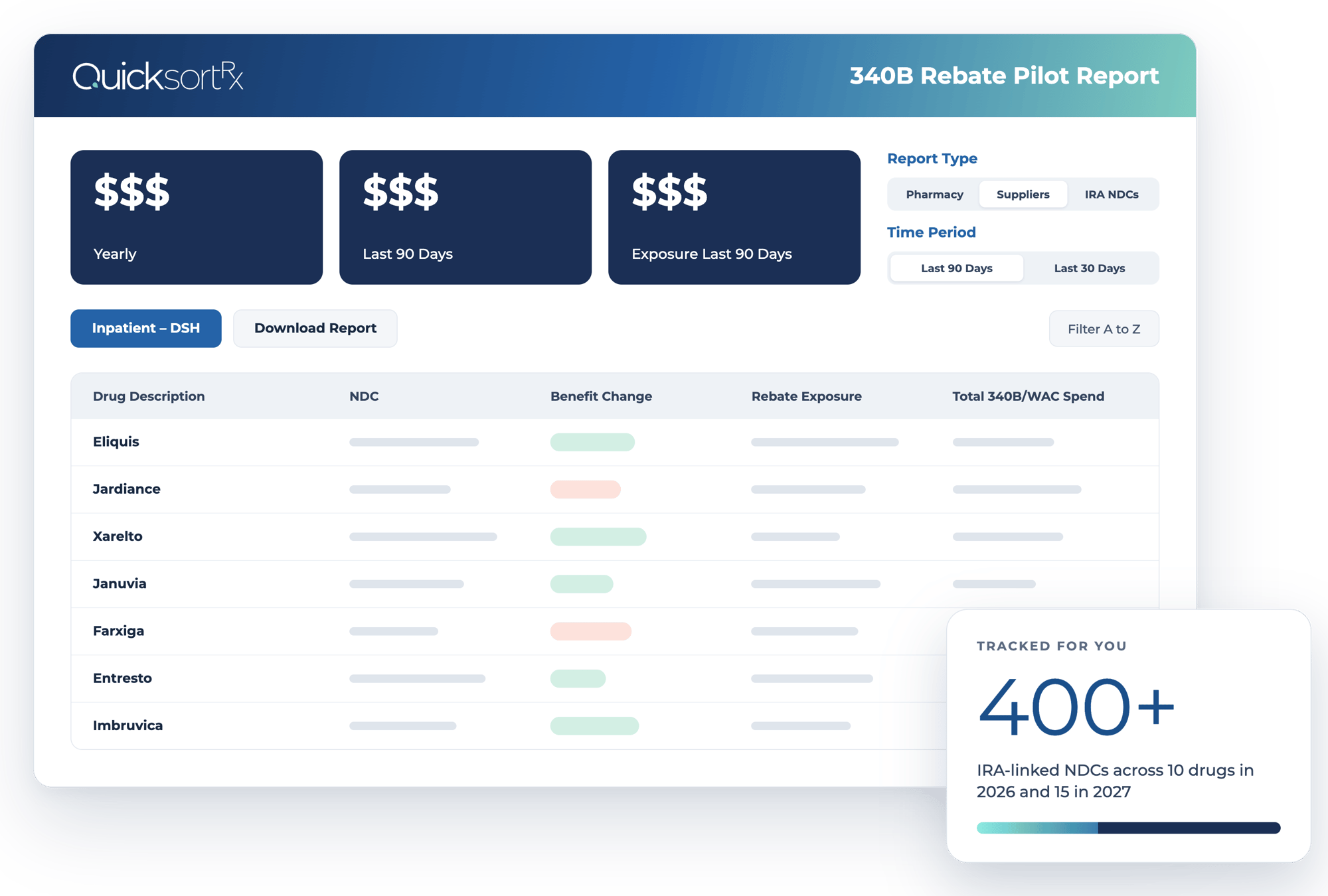Select the IRA NDCs report type
Screen dimensions: 1328x896
(x=1112, y=194)
